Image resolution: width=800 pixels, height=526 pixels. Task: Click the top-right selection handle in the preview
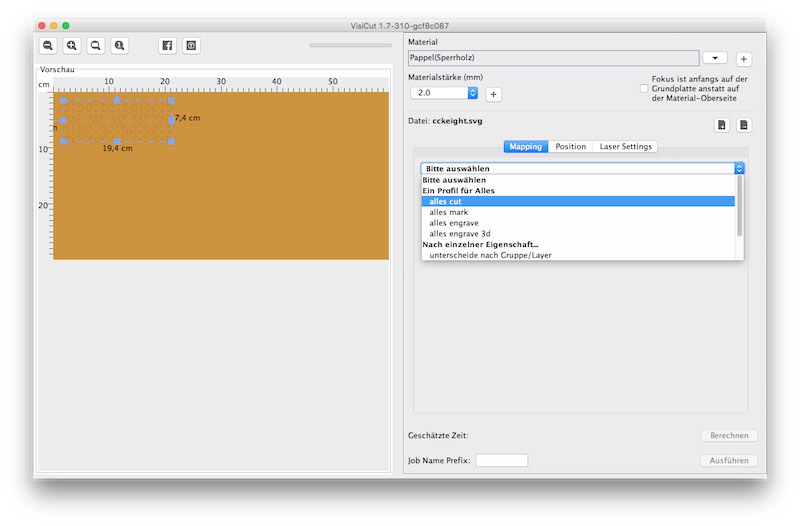click(x=171, y=101)
